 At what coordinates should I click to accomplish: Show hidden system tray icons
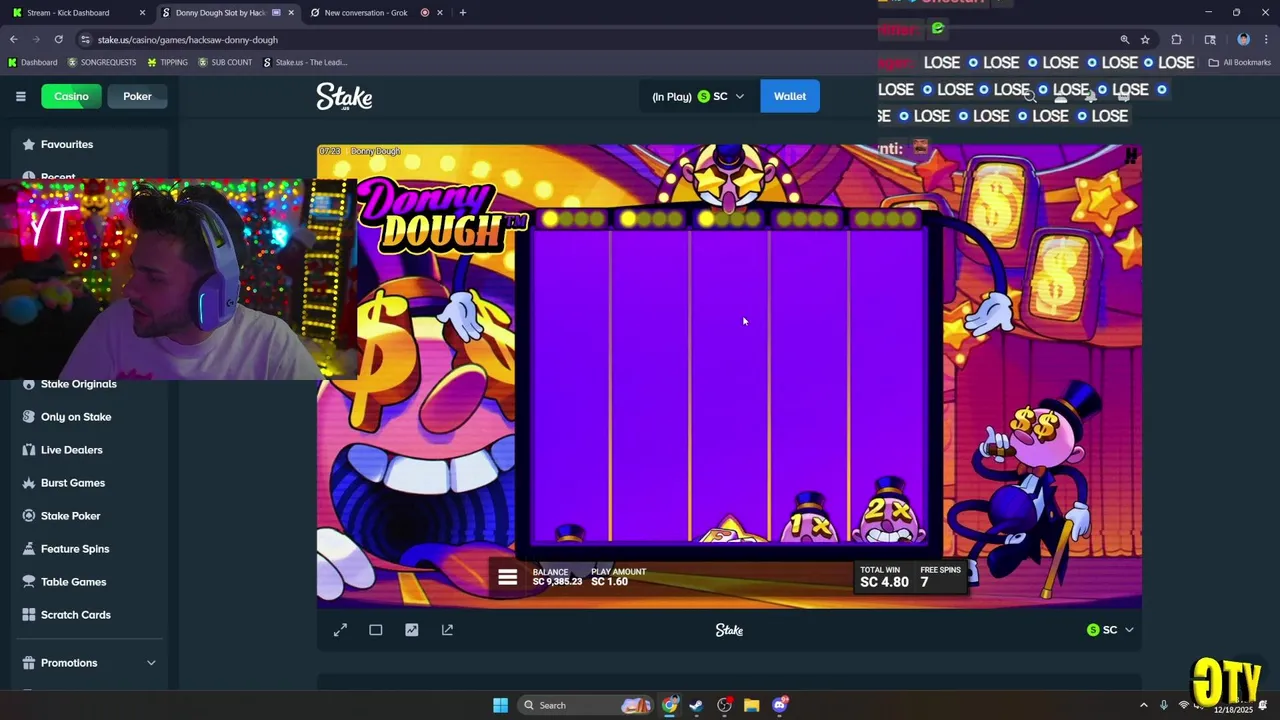(x=1144, y=705)
